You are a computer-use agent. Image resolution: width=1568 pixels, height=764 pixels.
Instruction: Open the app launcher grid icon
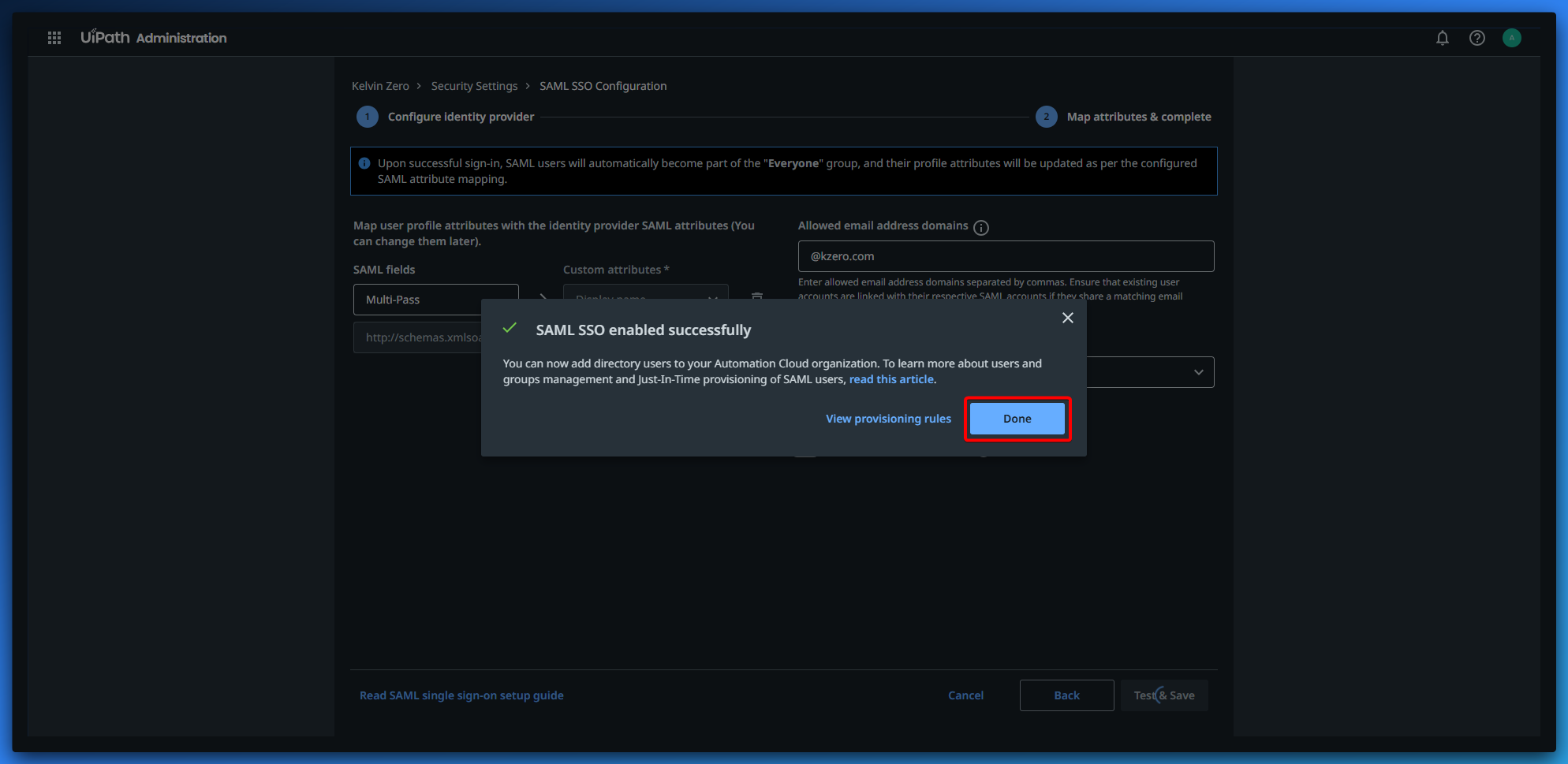(54, 38)
